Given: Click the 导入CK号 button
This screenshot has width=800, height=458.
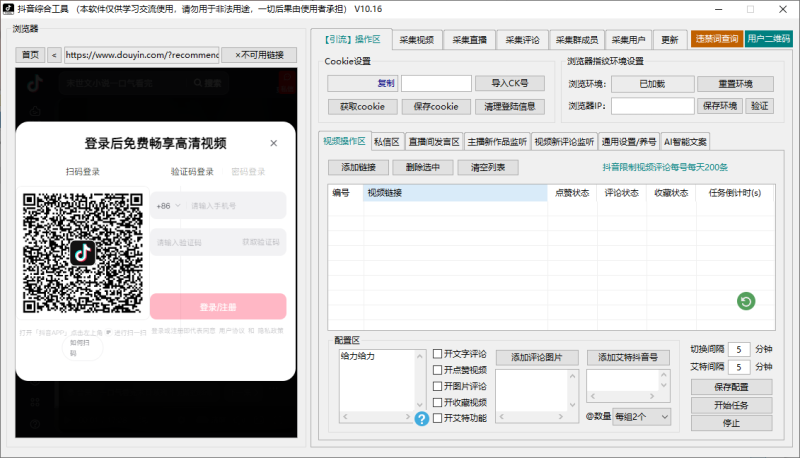Looking at the screenshot, I should [x=510, y=83].
